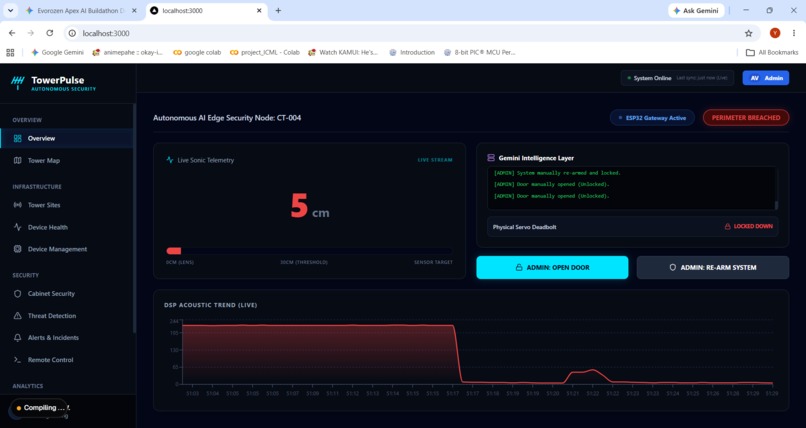
Task: Close the Evorozen Apex AI Buildathon tab
Action: point(134,10)
